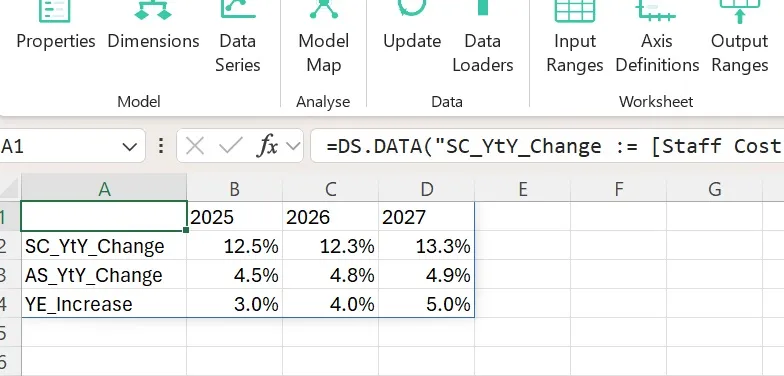The height and width of the screenshot is (376, 784).
Task: Select the cell containing 2026
Action: pyautogui.click(x=330, y=216)
